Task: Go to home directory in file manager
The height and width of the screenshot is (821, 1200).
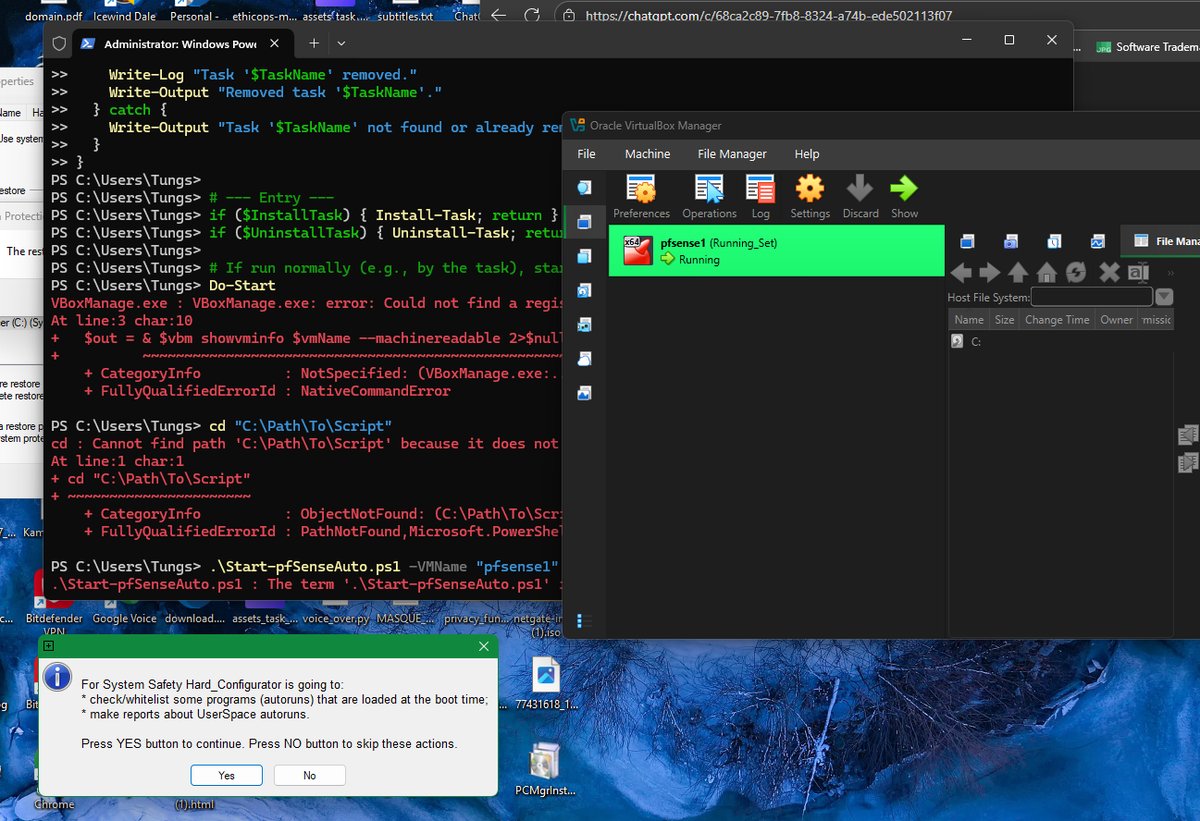Action: tap(1047, 272)
